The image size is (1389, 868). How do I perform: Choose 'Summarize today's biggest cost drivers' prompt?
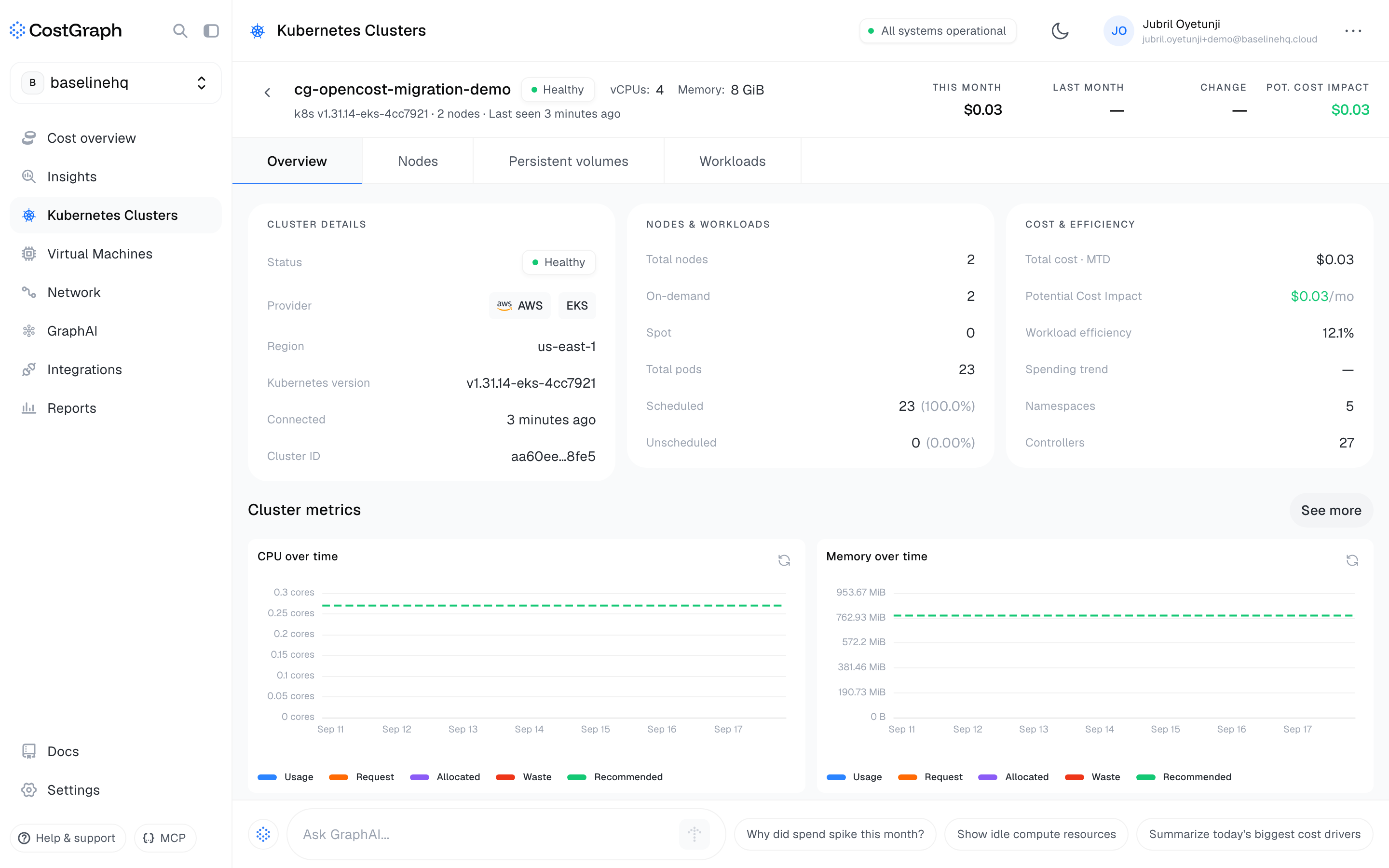[x=1255, y=834]
